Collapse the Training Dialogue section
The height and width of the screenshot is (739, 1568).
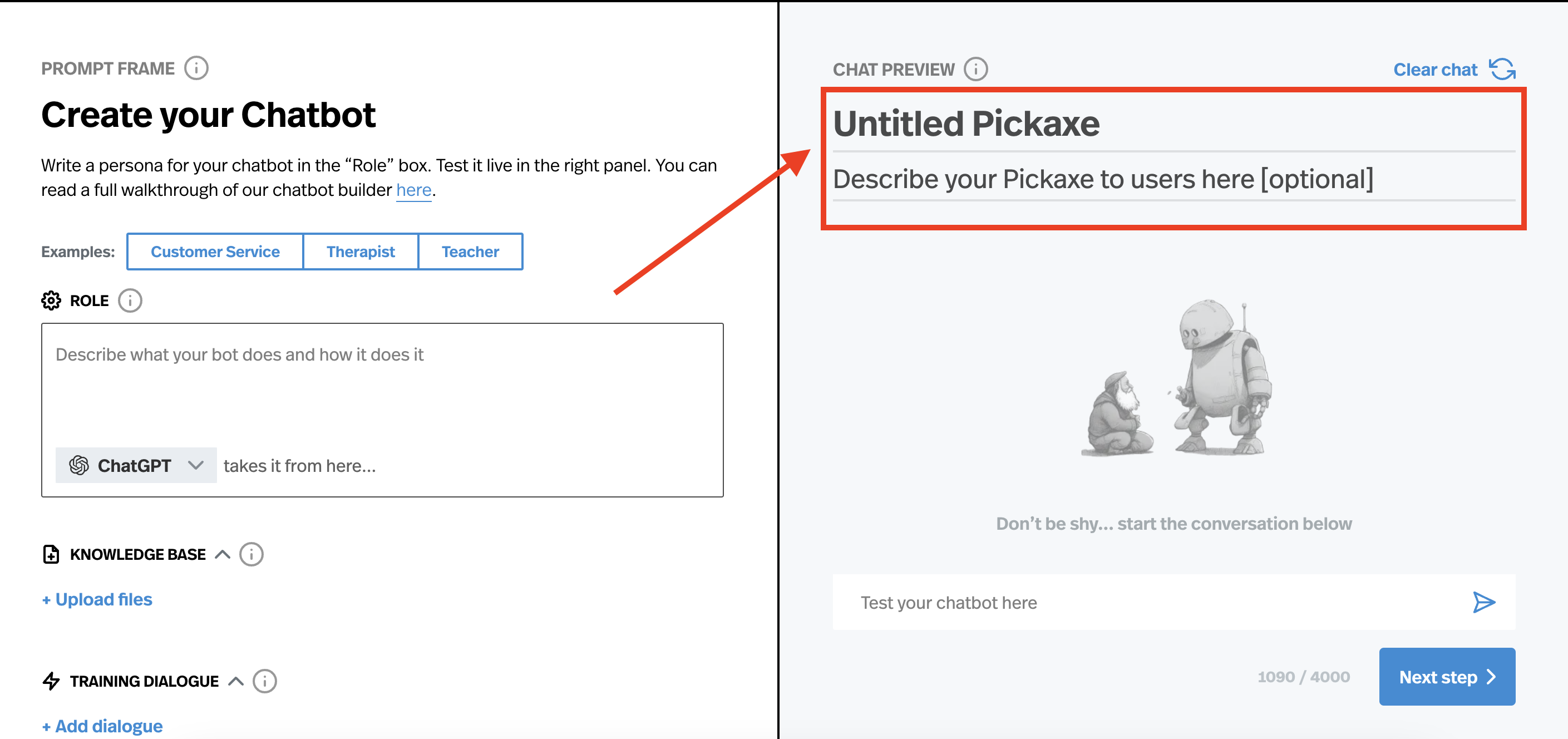(235, 681)
